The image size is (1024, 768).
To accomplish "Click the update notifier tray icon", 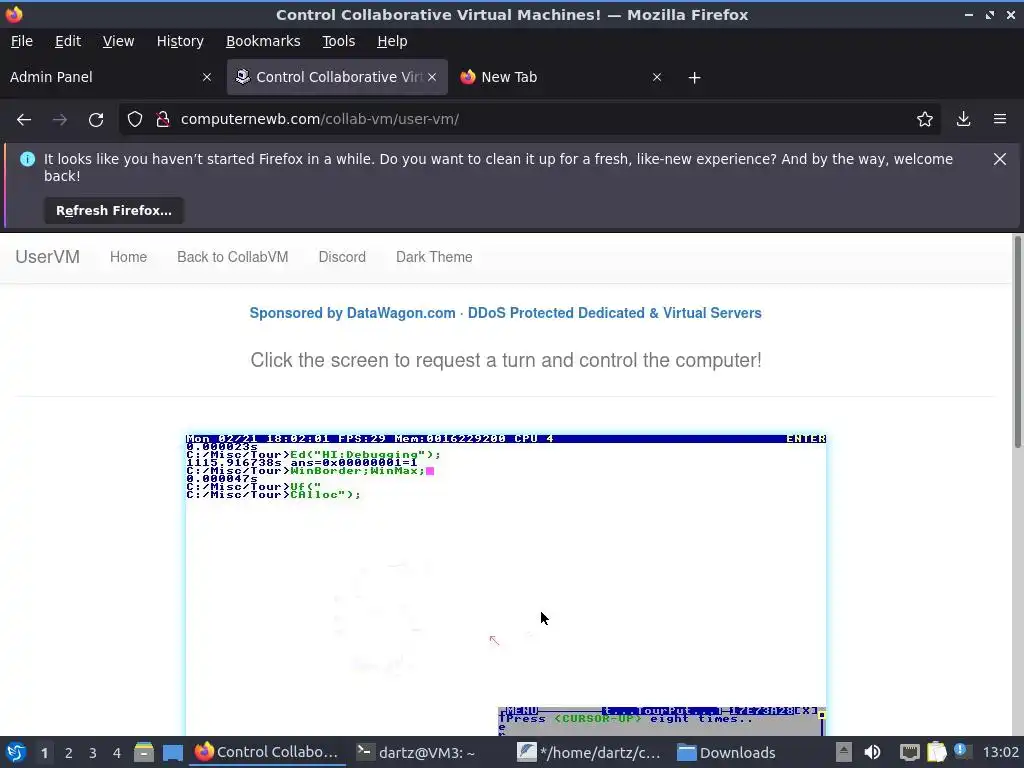I will [x=961, y=751].
